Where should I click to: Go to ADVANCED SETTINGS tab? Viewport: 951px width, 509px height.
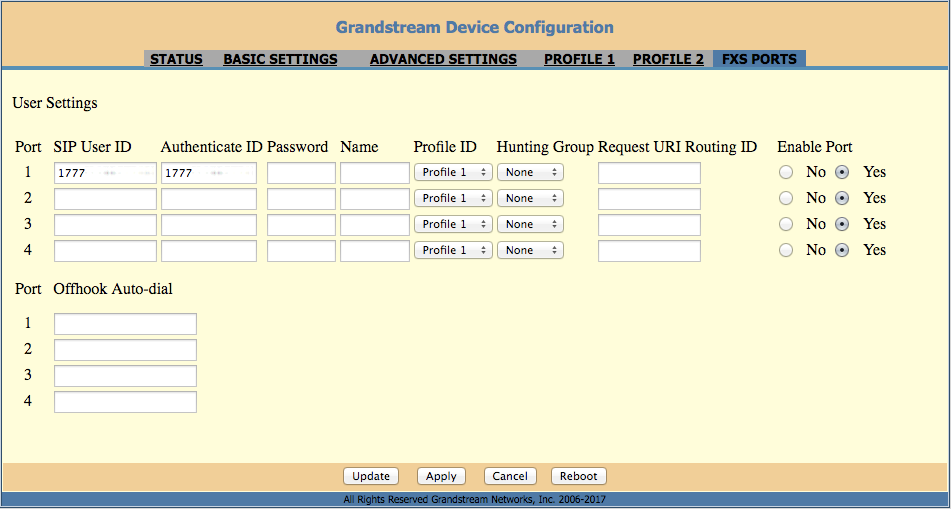click(x=443, y=59)
